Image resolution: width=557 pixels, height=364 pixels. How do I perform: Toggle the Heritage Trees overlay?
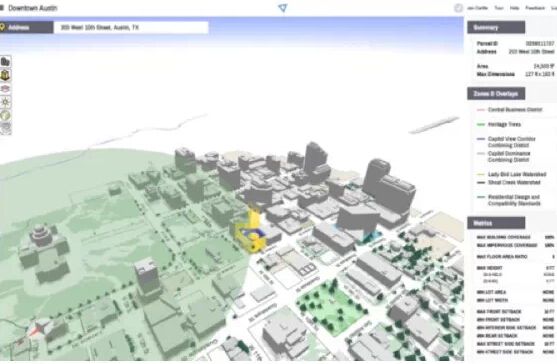pos(504,124)
